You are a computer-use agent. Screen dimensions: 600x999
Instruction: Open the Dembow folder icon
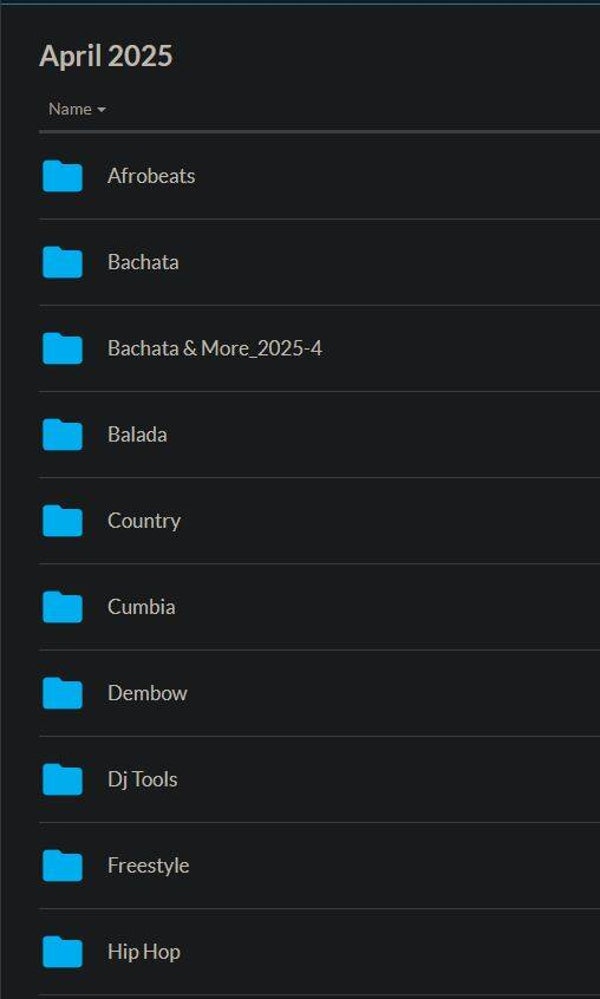tap(62, 693)
